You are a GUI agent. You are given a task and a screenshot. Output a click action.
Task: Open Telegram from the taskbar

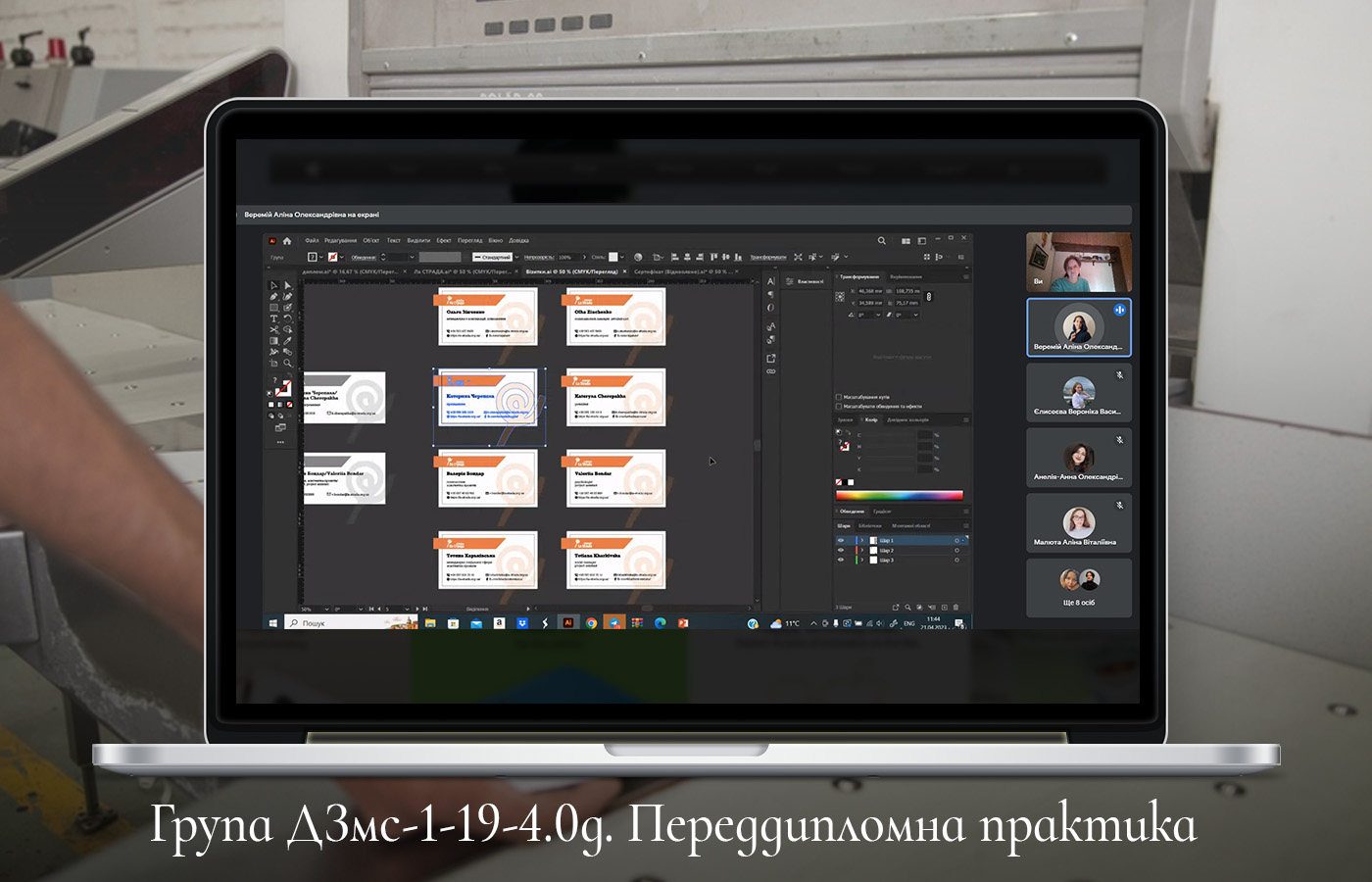tap(614, 623)
